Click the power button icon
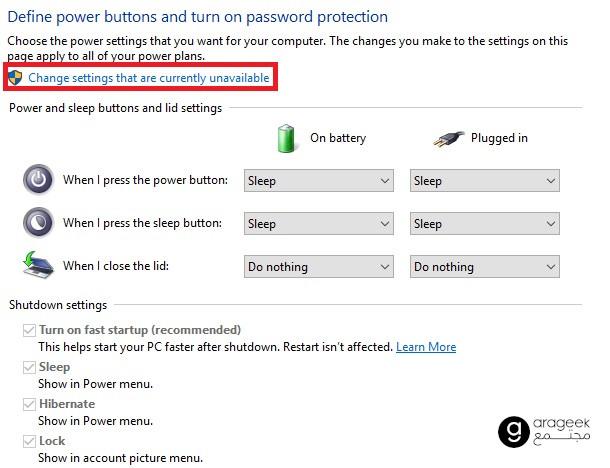This screenshot has width=610, height=468. (x=38, y=180)
